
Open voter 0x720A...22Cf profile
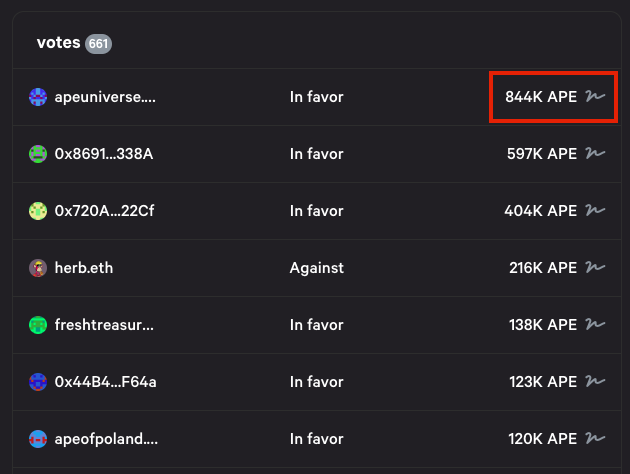(104, 211)
